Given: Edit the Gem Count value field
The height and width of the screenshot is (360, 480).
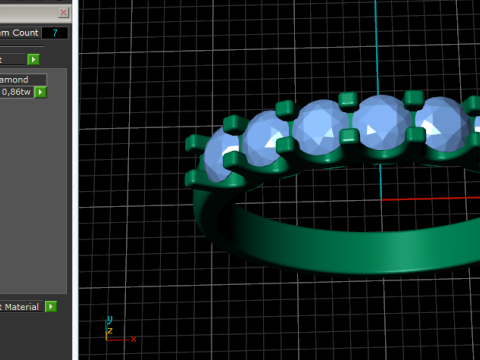Looking at the screenshot, I should click(55, 33).
